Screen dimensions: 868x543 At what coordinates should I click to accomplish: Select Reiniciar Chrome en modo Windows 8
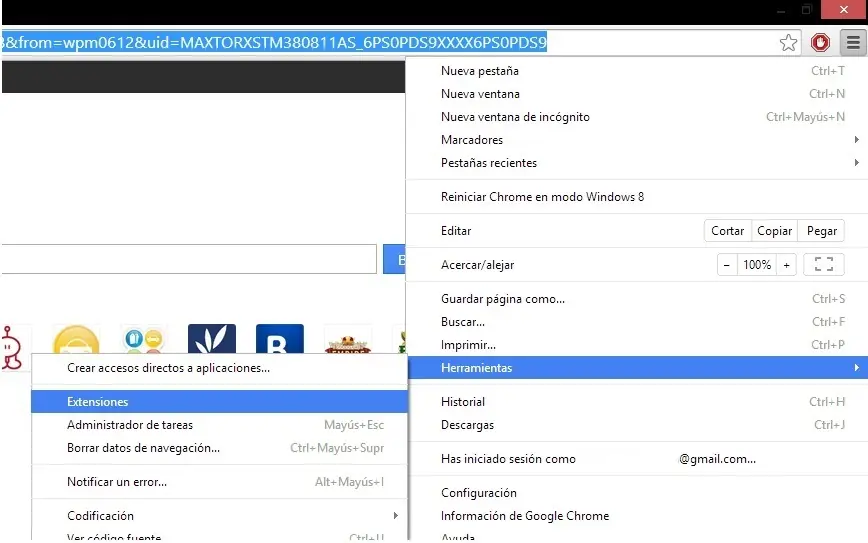637,197
